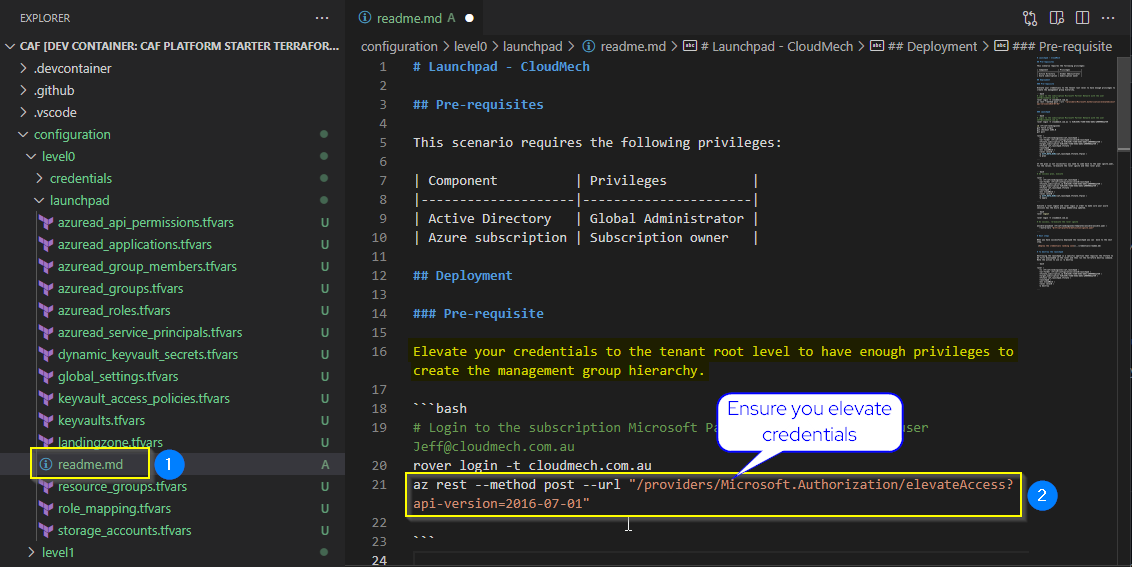Click the abc symbol icon before Deployment breadcrumb
Viewport: 1132px width, 567px height.
877,46
